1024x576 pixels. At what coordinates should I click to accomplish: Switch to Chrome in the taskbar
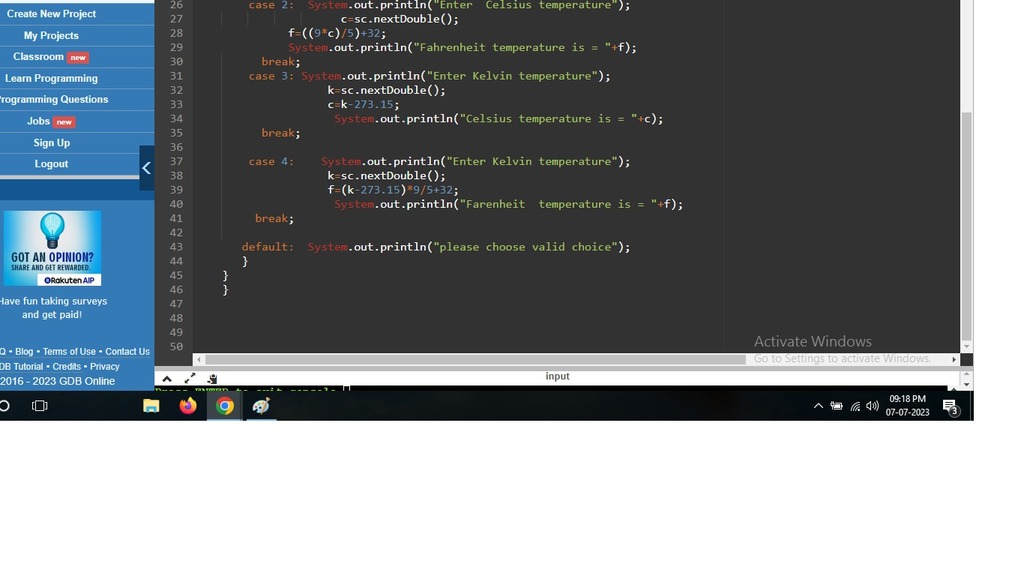tap(225, 406)
